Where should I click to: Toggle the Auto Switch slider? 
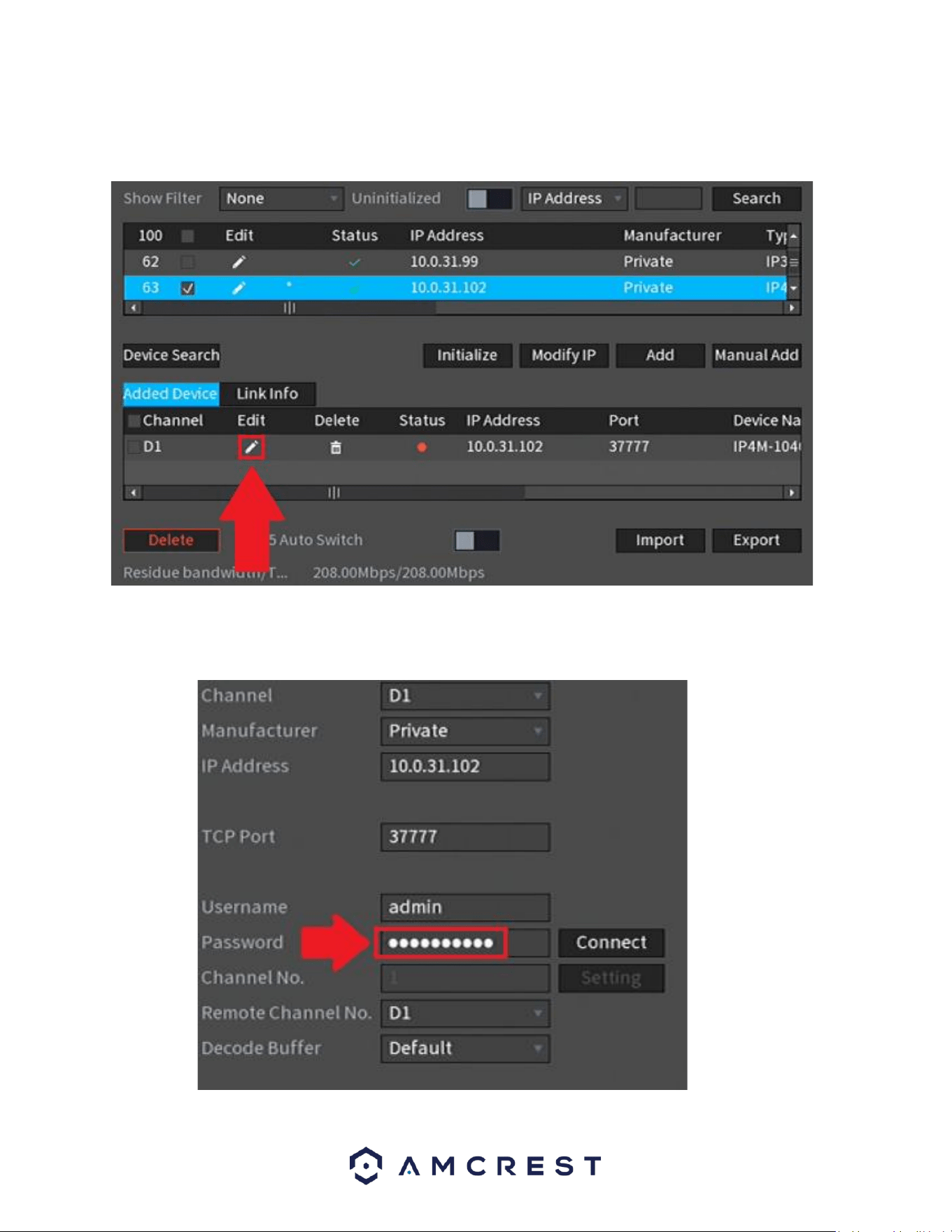tap(477, 540)
